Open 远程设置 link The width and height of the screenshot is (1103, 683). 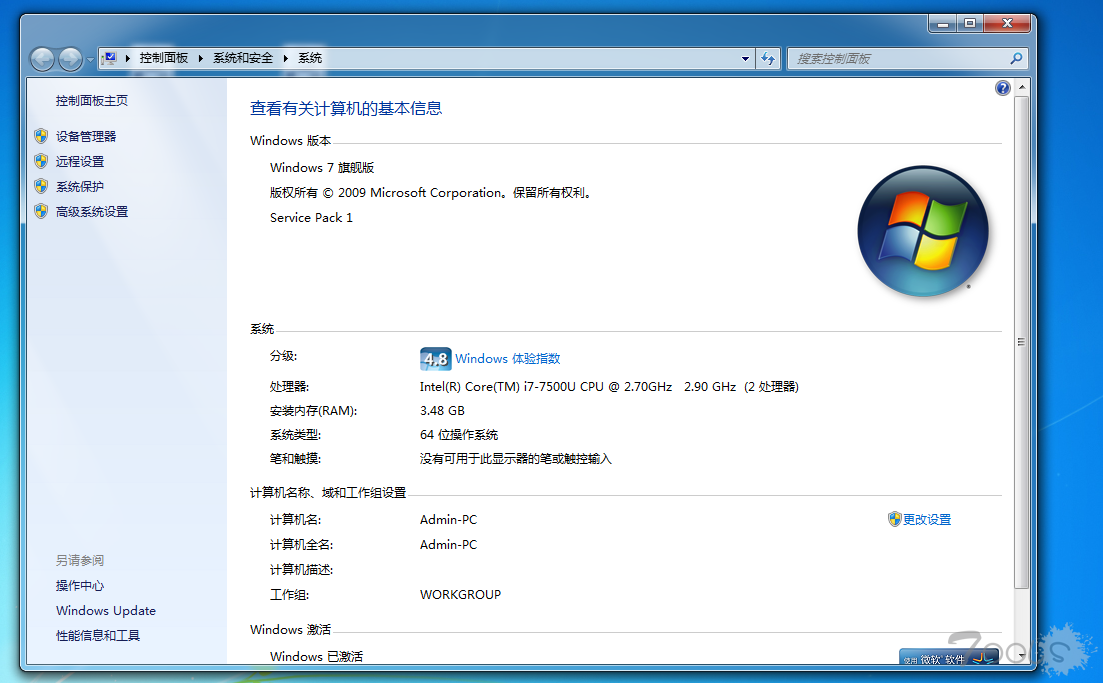coord(80,162)
